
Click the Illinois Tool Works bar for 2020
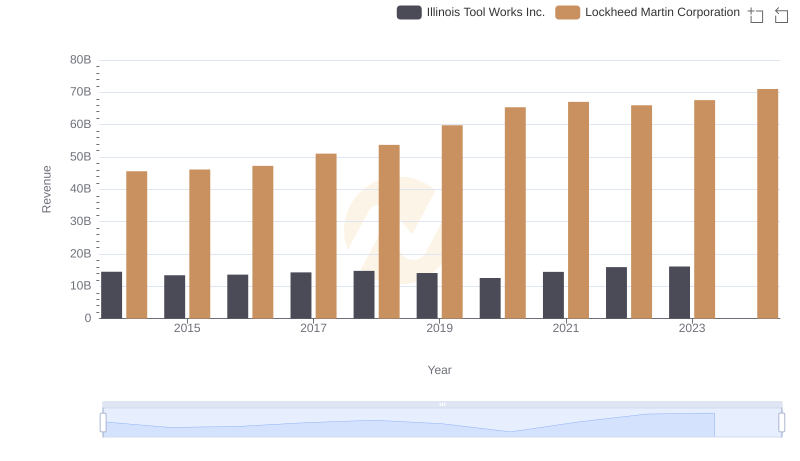click(x=490, y=298)
